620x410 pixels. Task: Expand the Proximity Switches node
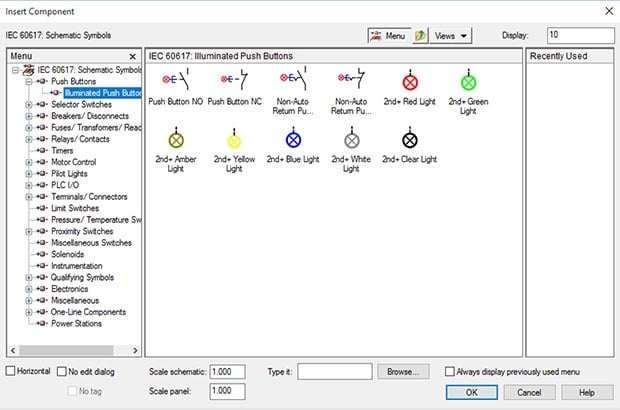29,231
